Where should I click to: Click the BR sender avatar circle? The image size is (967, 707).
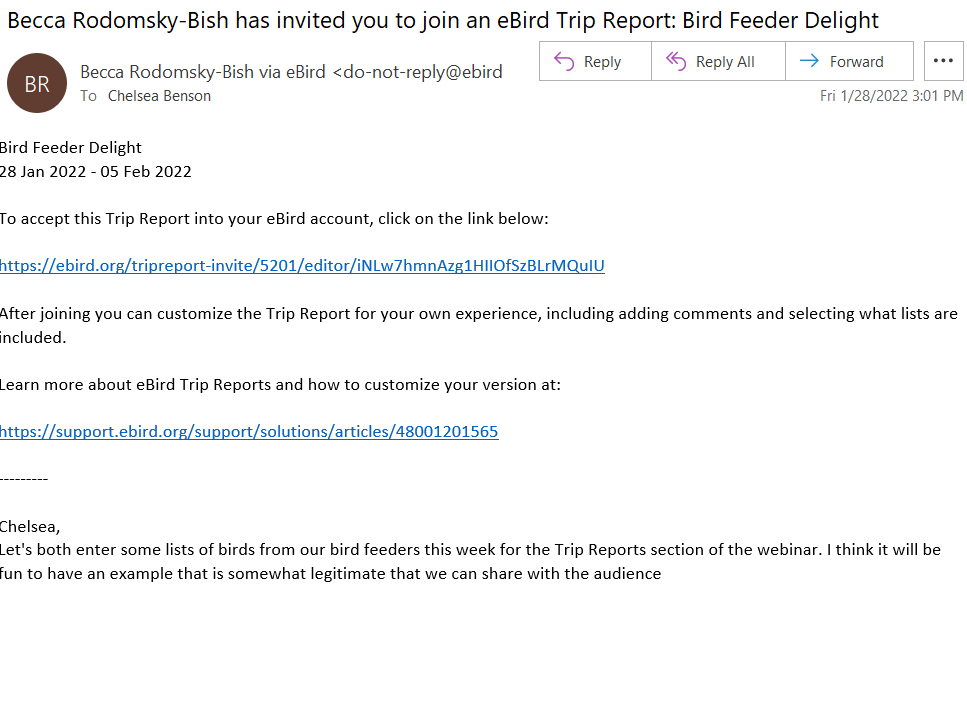point(37,83)
